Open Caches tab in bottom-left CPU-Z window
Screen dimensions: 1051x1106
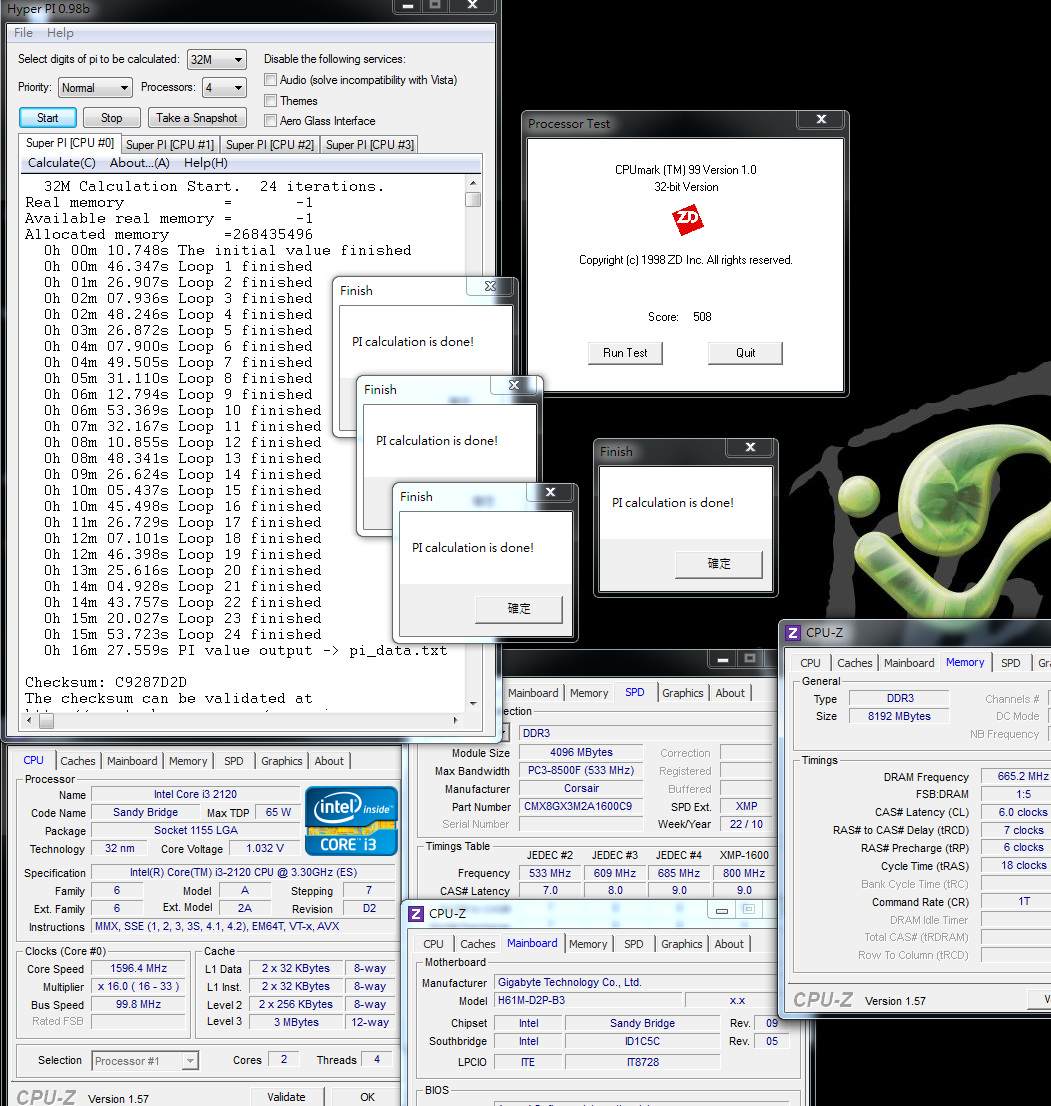(x=78, y=761)
